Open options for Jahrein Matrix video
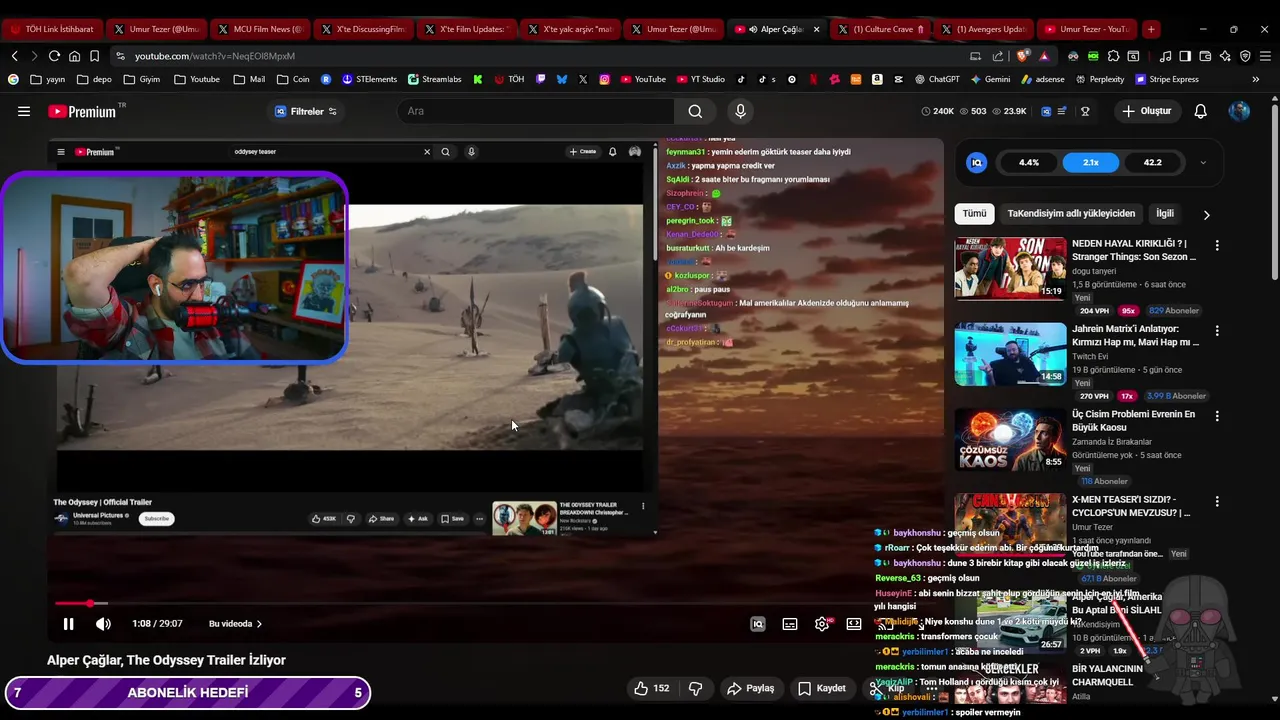 [1217, 330]
